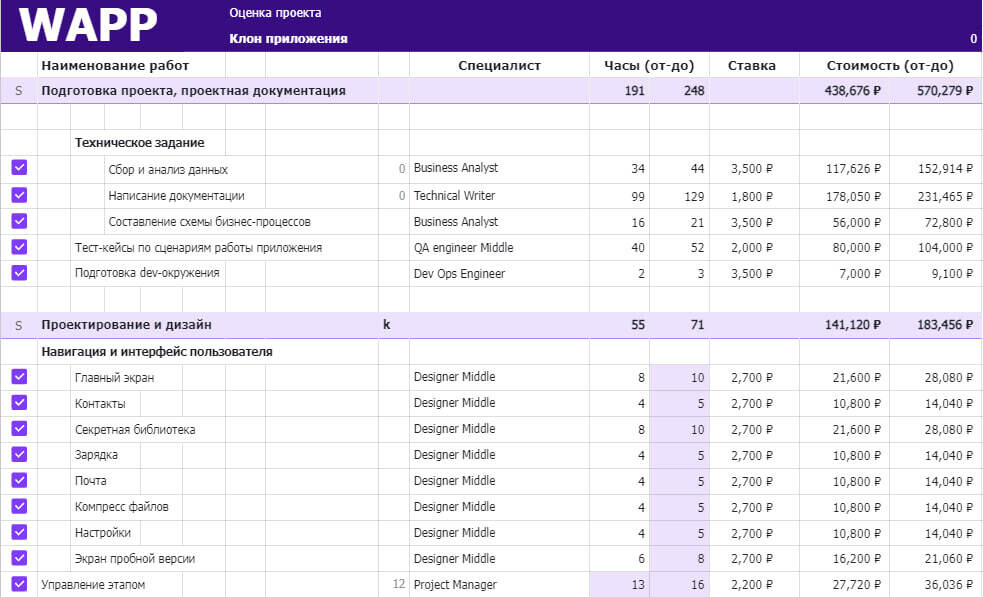The width and height of the screenshot is (983, 597).
Task: Uncheck Составление схемы бизнес-процессов checkbox
Action: [x=19, y=221]
